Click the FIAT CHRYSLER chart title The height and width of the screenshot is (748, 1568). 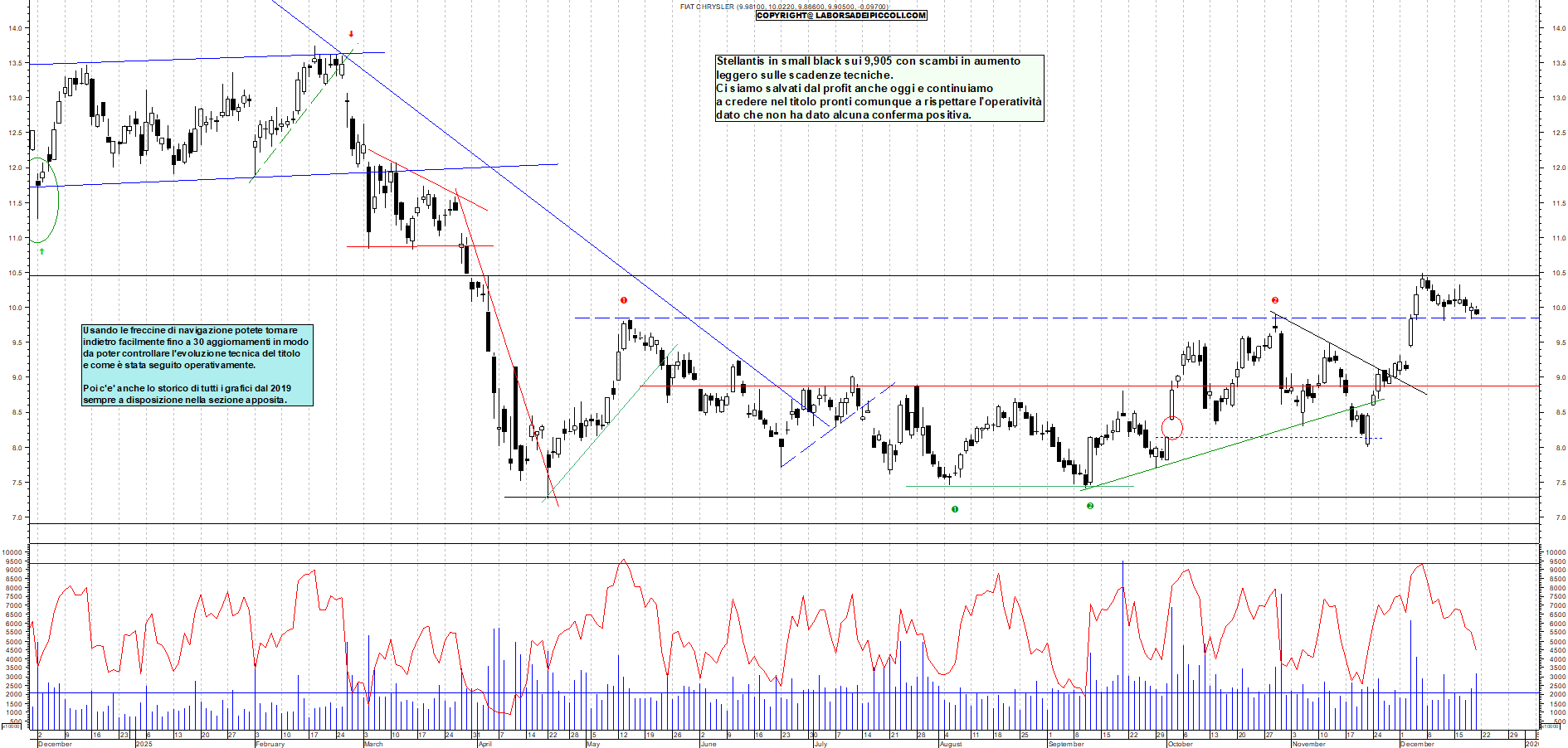[x=707, y=7]
